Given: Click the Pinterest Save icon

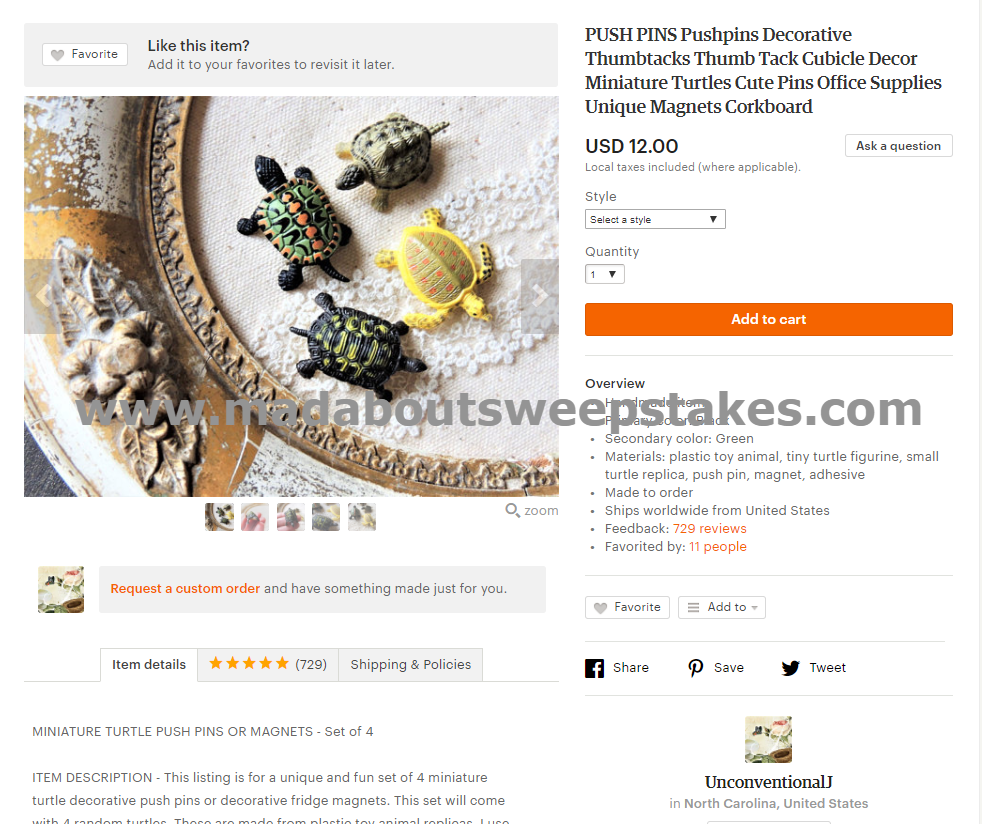Looking at the screenshot, I should [695, 668].
